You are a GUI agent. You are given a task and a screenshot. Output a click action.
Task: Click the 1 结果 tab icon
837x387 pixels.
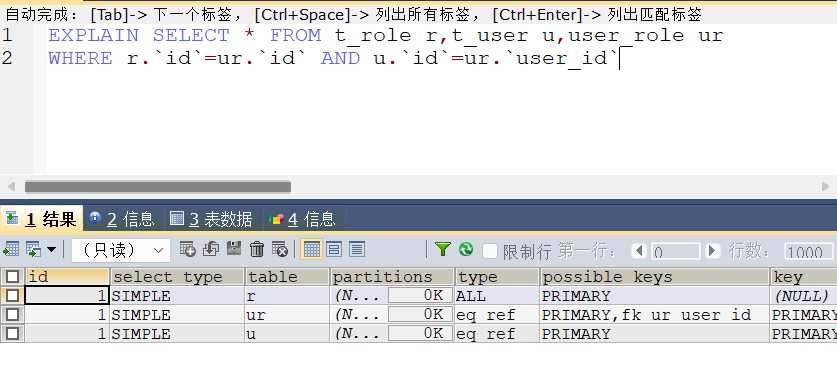coord(12,218)
